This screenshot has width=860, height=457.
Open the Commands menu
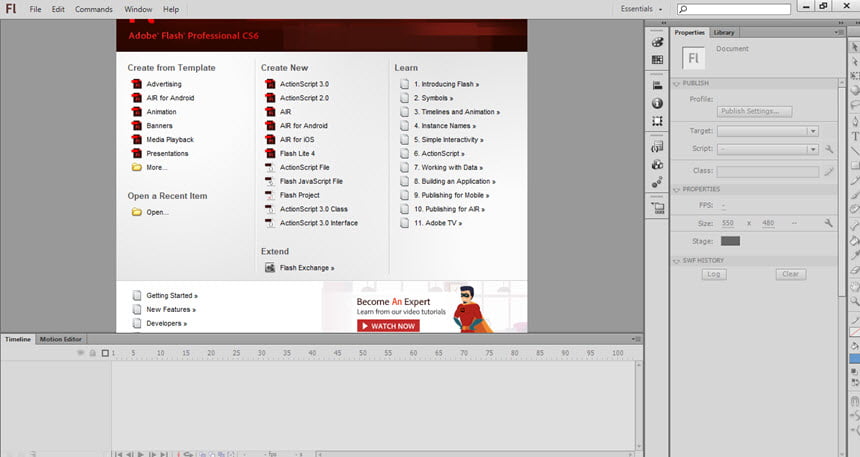point(94,9)
